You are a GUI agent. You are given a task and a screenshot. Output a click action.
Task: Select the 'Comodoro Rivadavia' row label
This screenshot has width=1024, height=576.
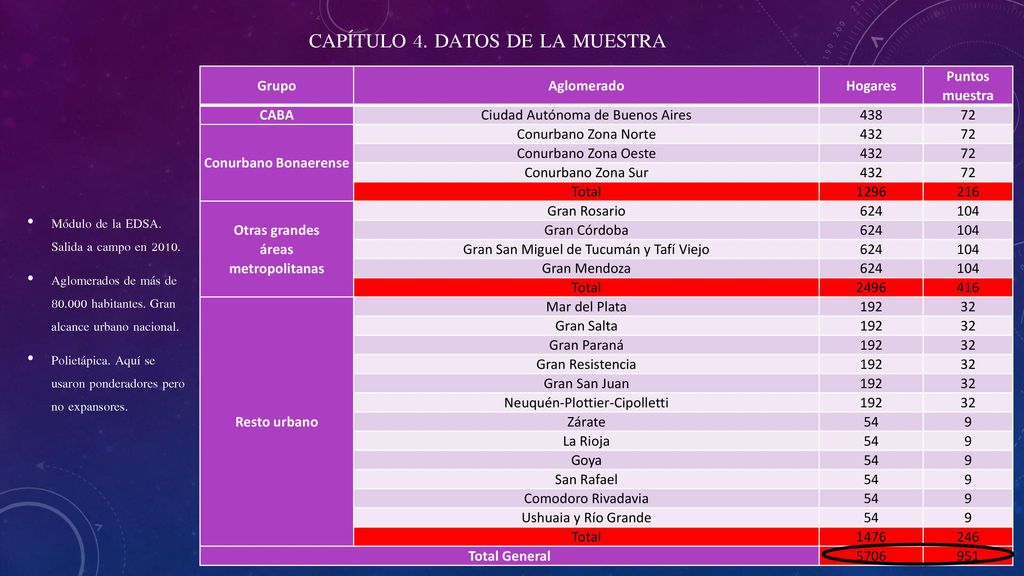[x=586, y=498]
